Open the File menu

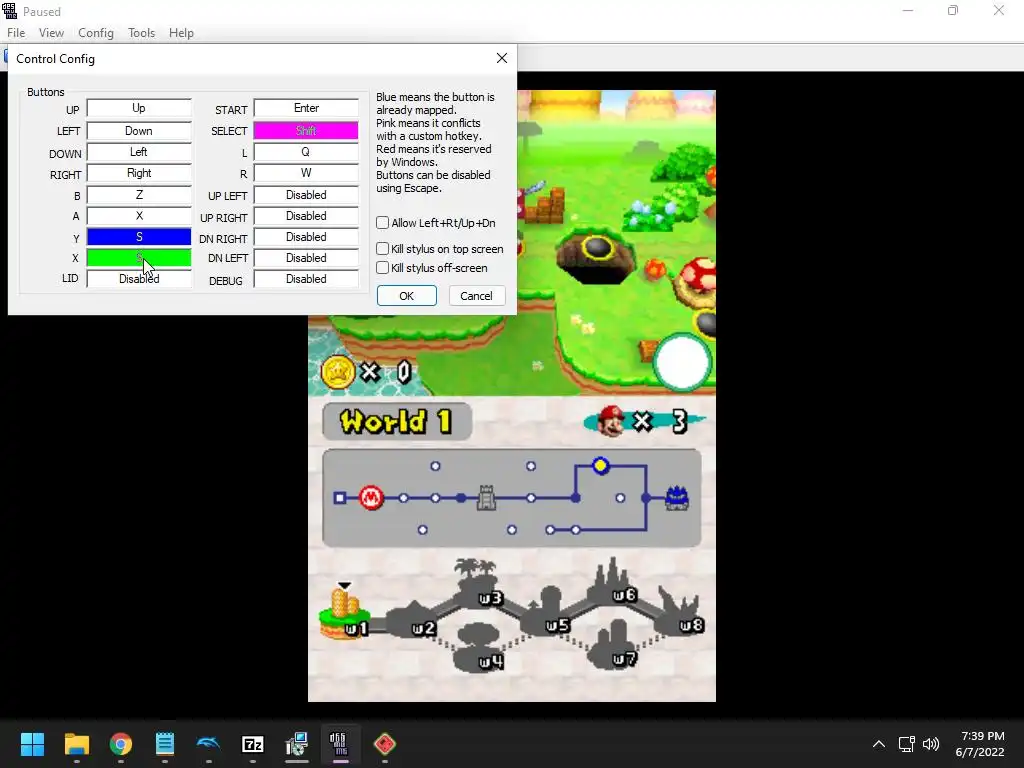(16, 33)
